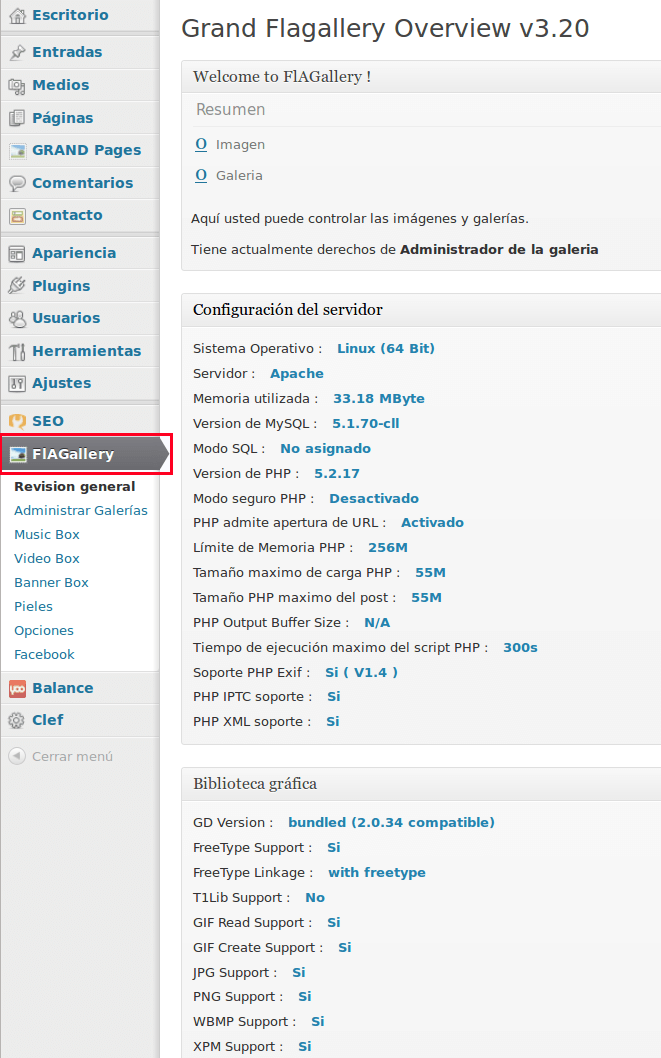Click the 256M memory limit value
This screenshot has width=661, height=1058.
coord(388,548)
